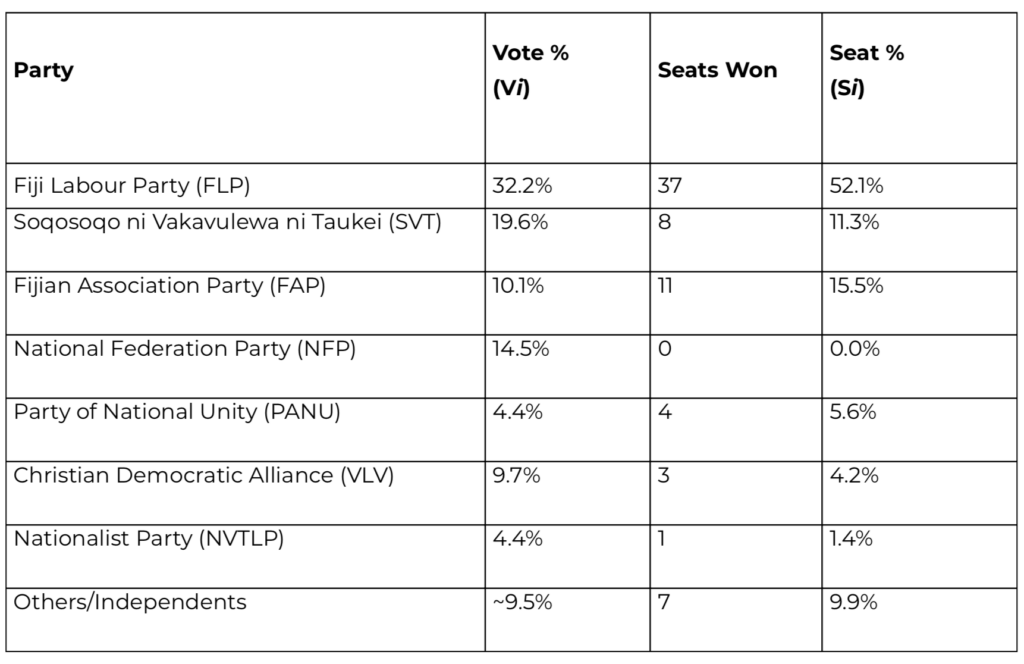Click the Fijian Association Party (FAP) cell

(169, 286)
